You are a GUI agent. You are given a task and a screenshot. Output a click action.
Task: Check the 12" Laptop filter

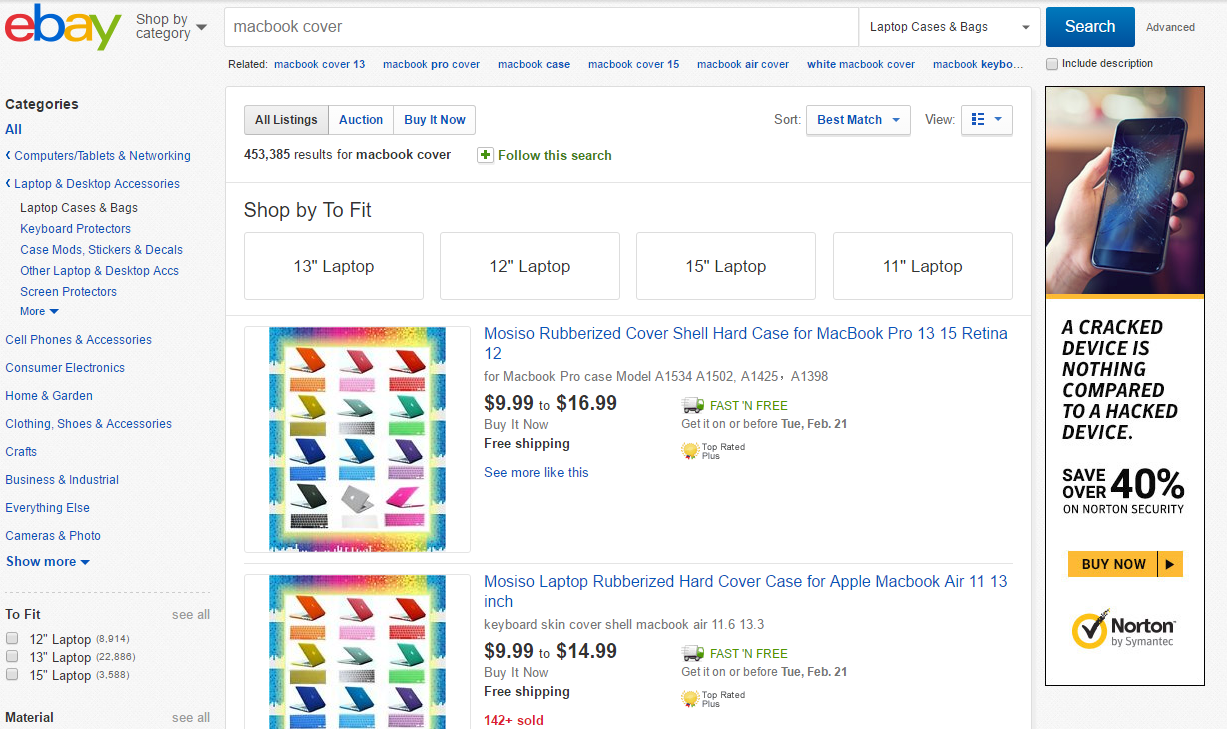[x=12, y=638]
